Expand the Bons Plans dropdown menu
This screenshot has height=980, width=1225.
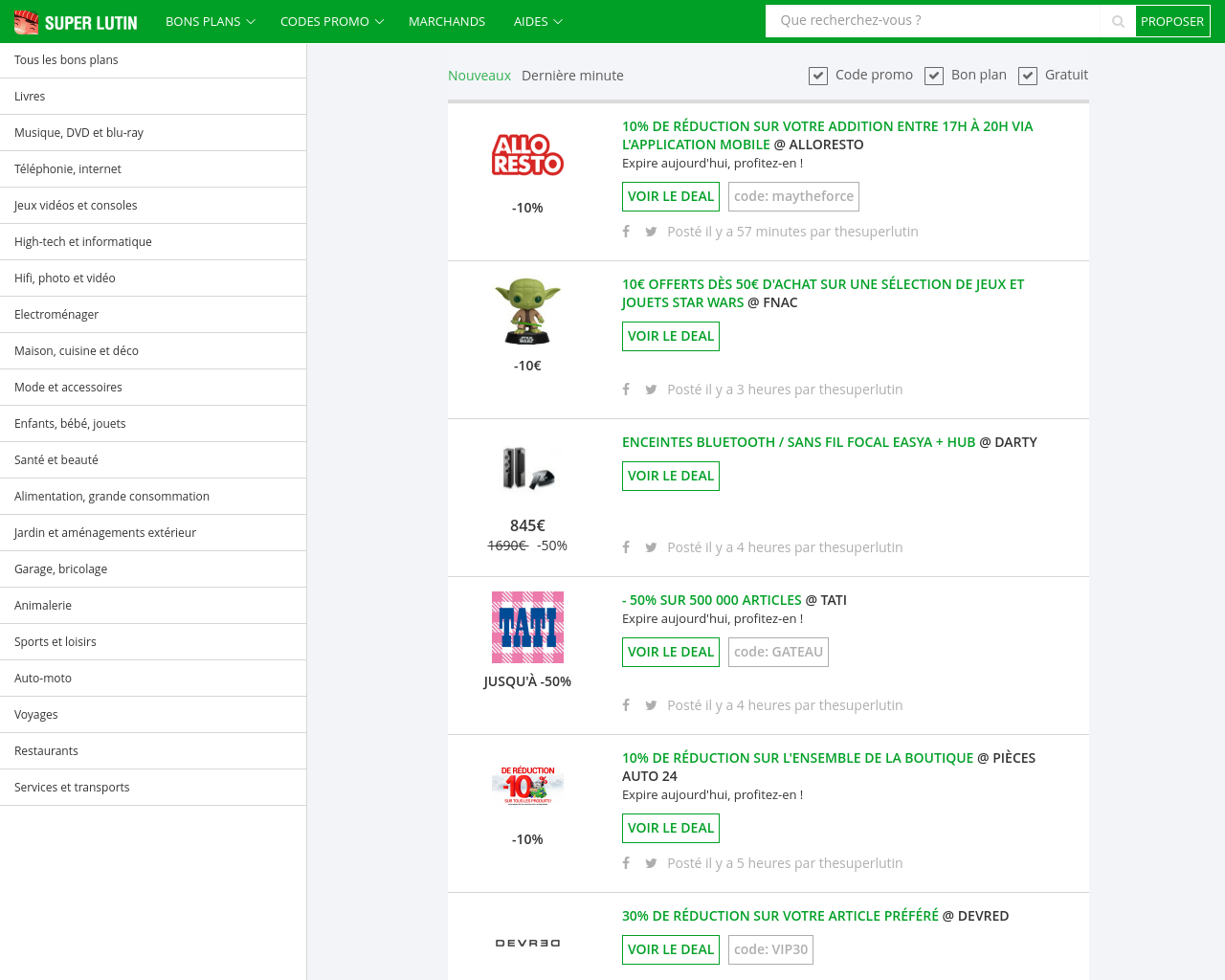click(x=210, y=21)
